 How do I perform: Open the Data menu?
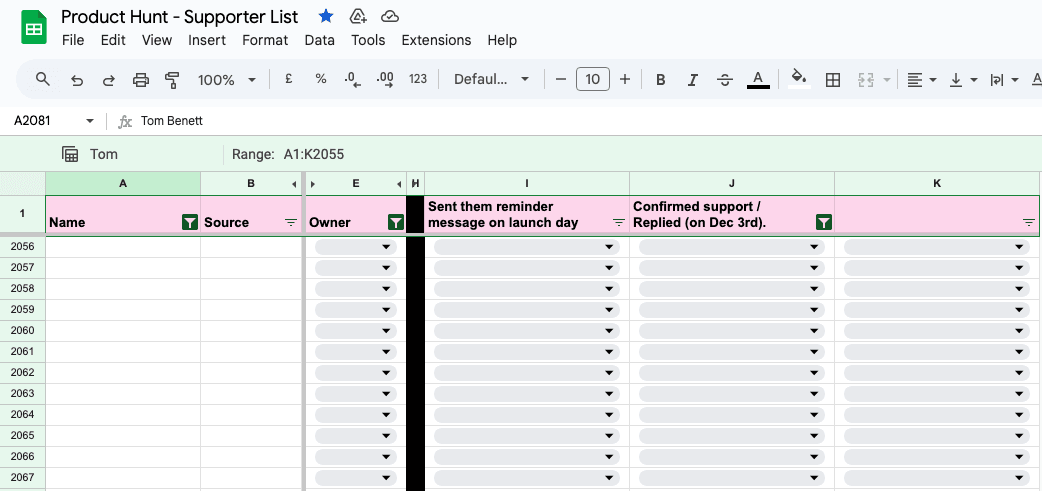320,40
